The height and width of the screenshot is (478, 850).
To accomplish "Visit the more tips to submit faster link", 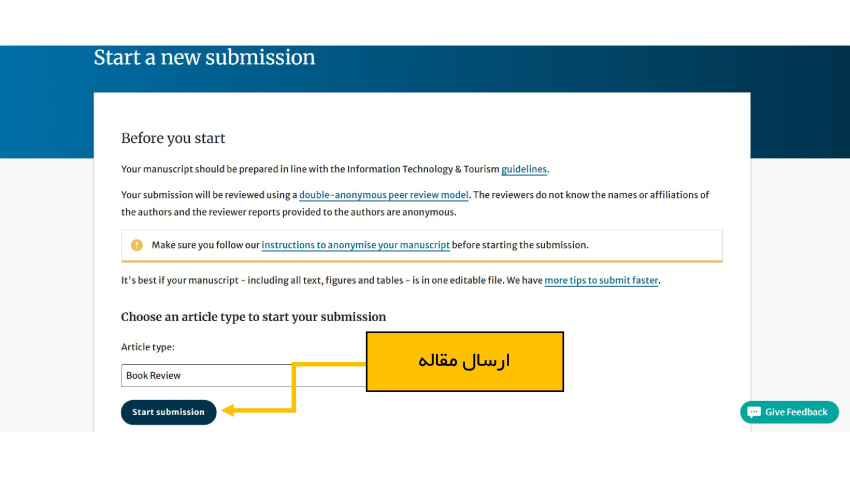I will pos(601,281).
